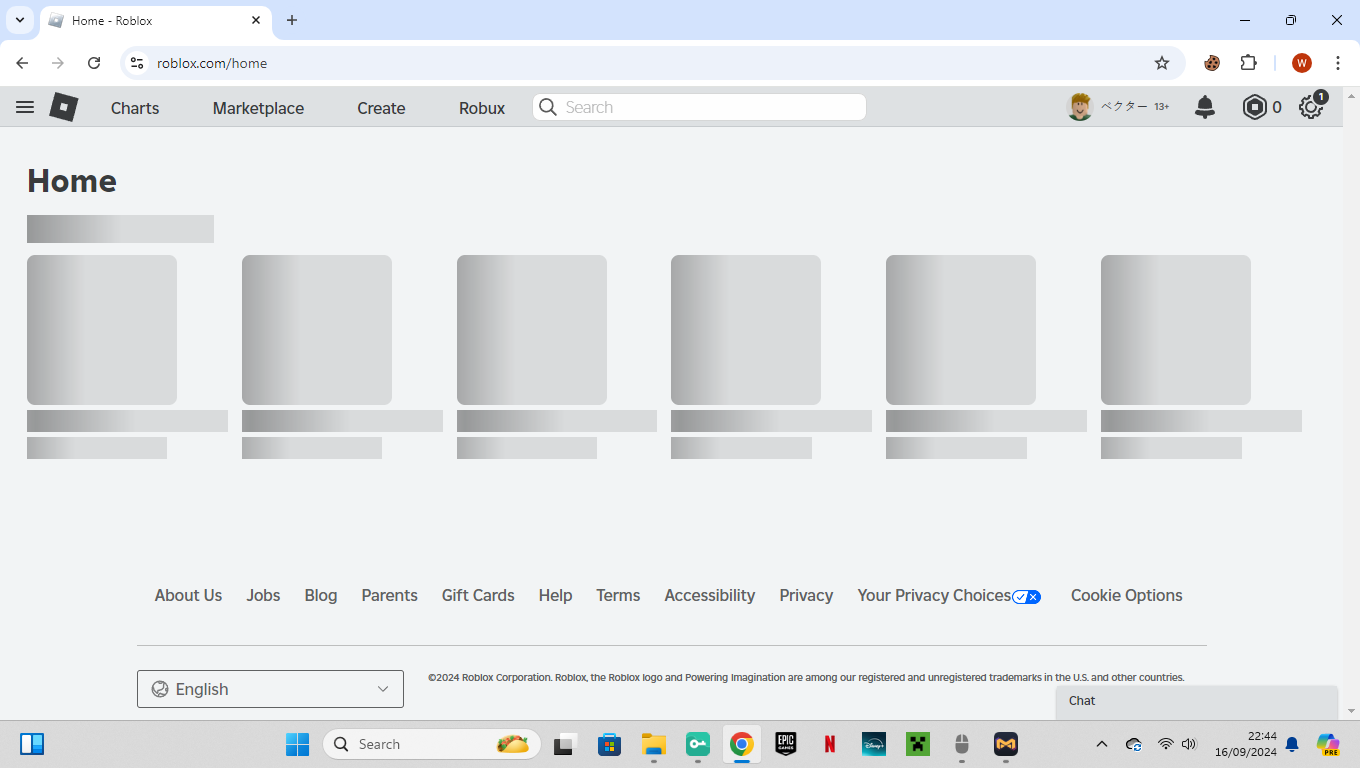Click the Roblox logo icon
This screenshot has height=768, width=1360.
(64, 107)
